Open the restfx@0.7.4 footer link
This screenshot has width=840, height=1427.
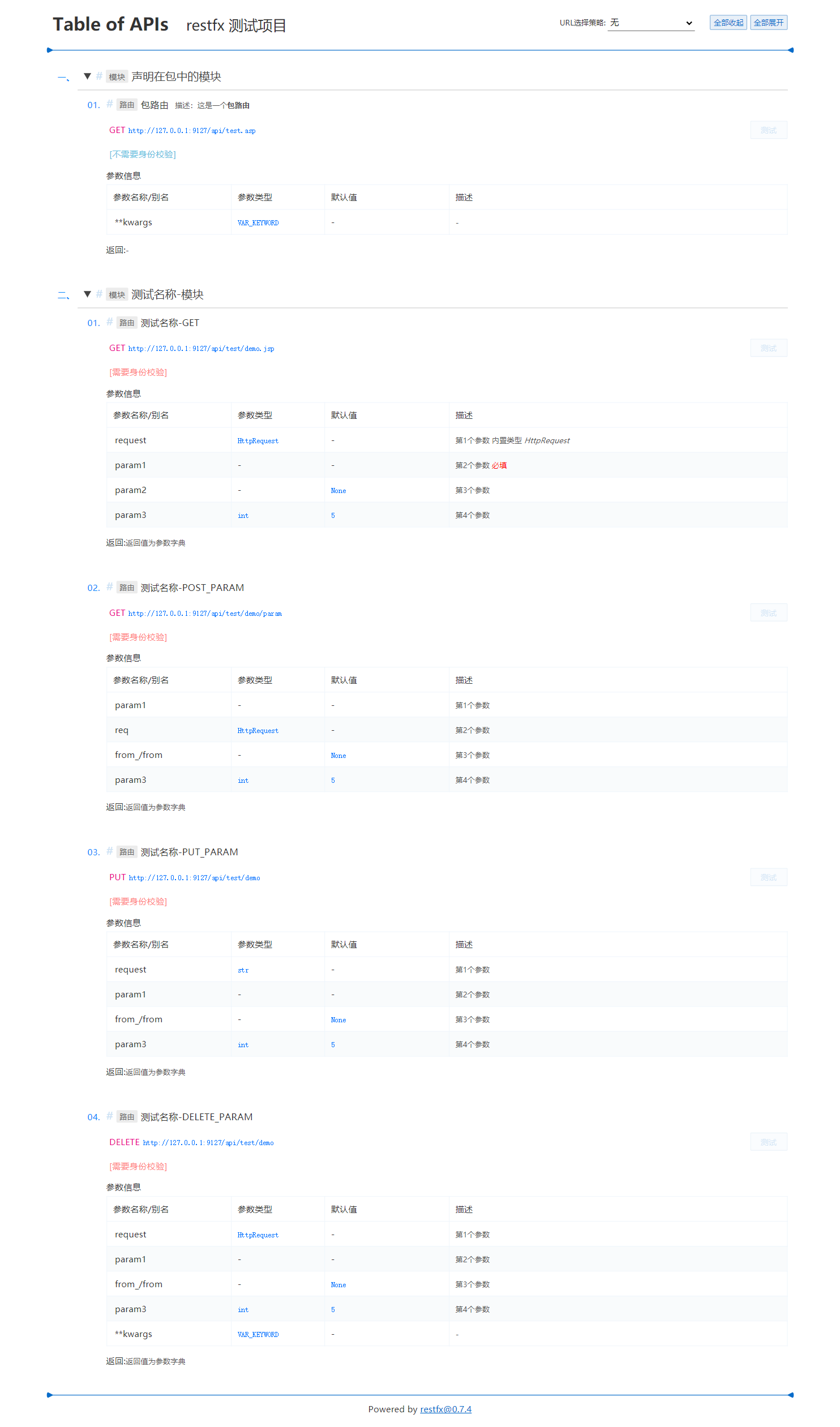tap(445, 1409)
